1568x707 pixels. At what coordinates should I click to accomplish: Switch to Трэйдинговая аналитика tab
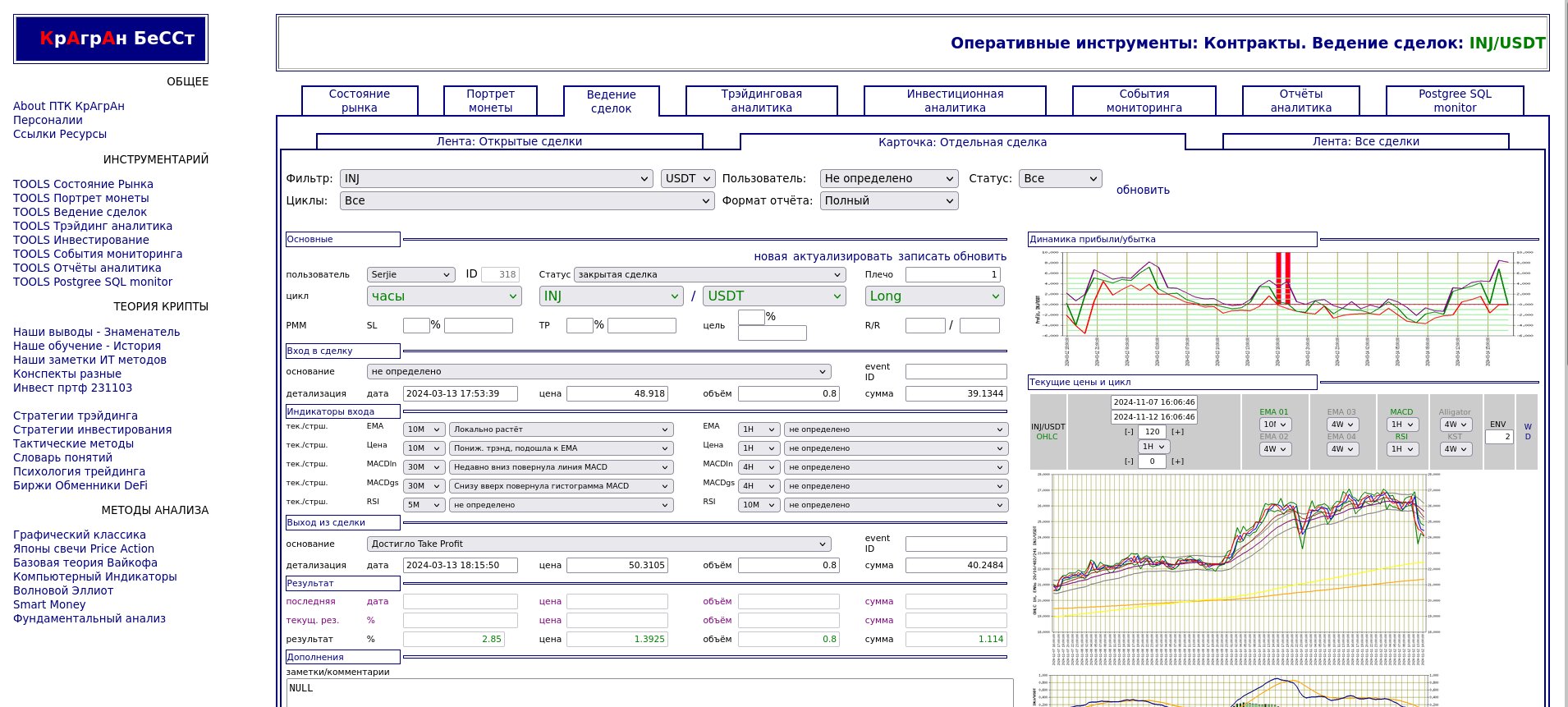[761, 101]
